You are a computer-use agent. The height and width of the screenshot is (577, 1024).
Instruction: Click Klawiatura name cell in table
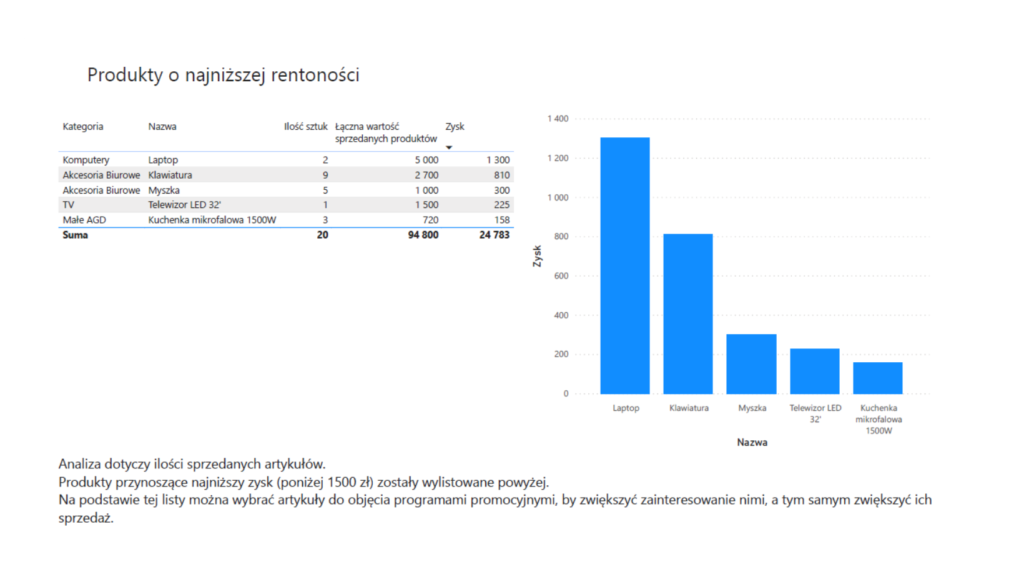[x=170, y=175]
